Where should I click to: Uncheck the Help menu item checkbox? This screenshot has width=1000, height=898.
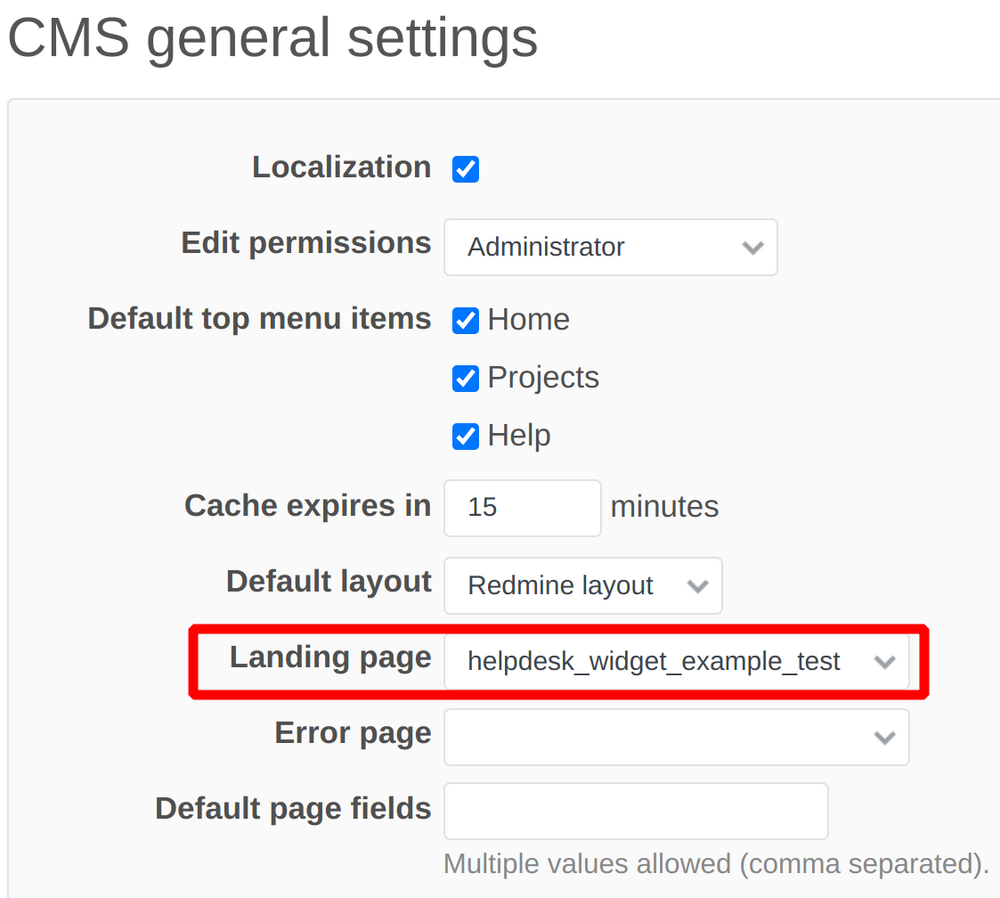coord(465,436)
